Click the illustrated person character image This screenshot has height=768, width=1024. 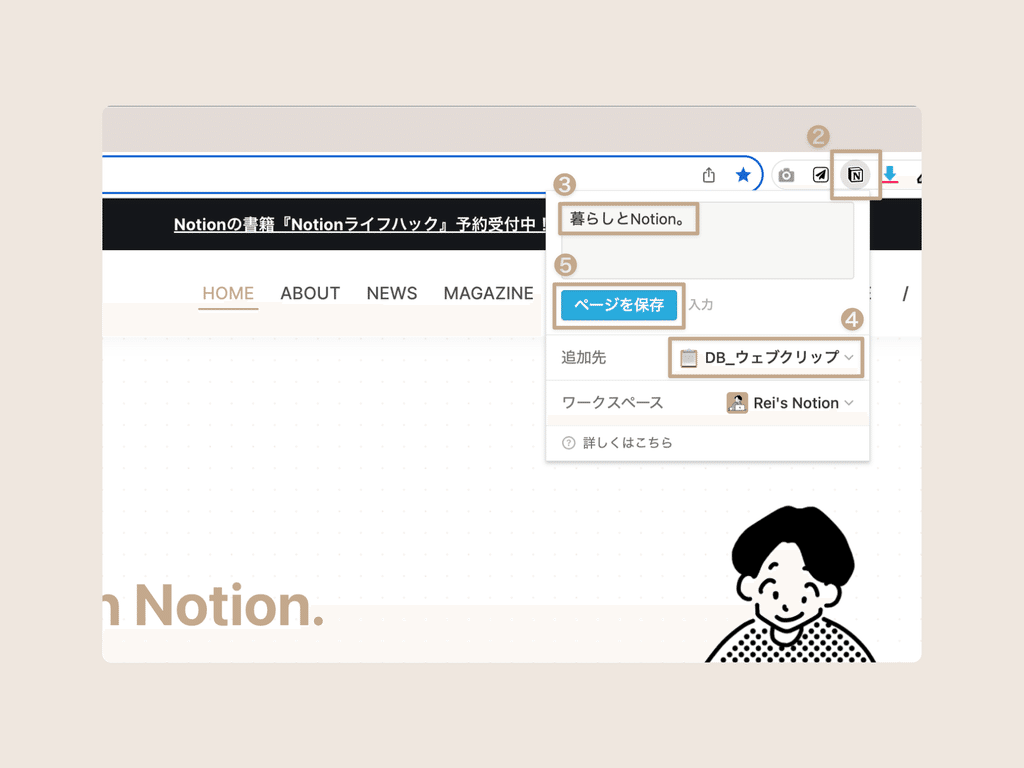[790, 584]
